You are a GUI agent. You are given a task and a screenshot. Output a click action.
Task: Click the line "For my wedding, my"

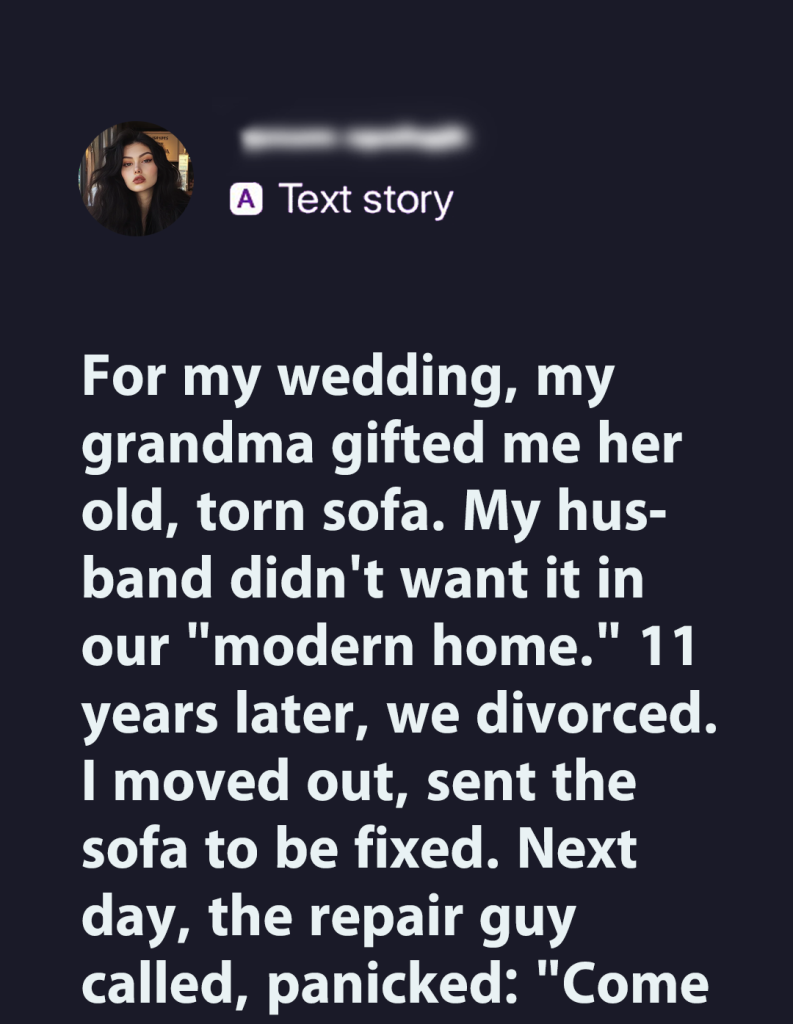click(346, 380)
